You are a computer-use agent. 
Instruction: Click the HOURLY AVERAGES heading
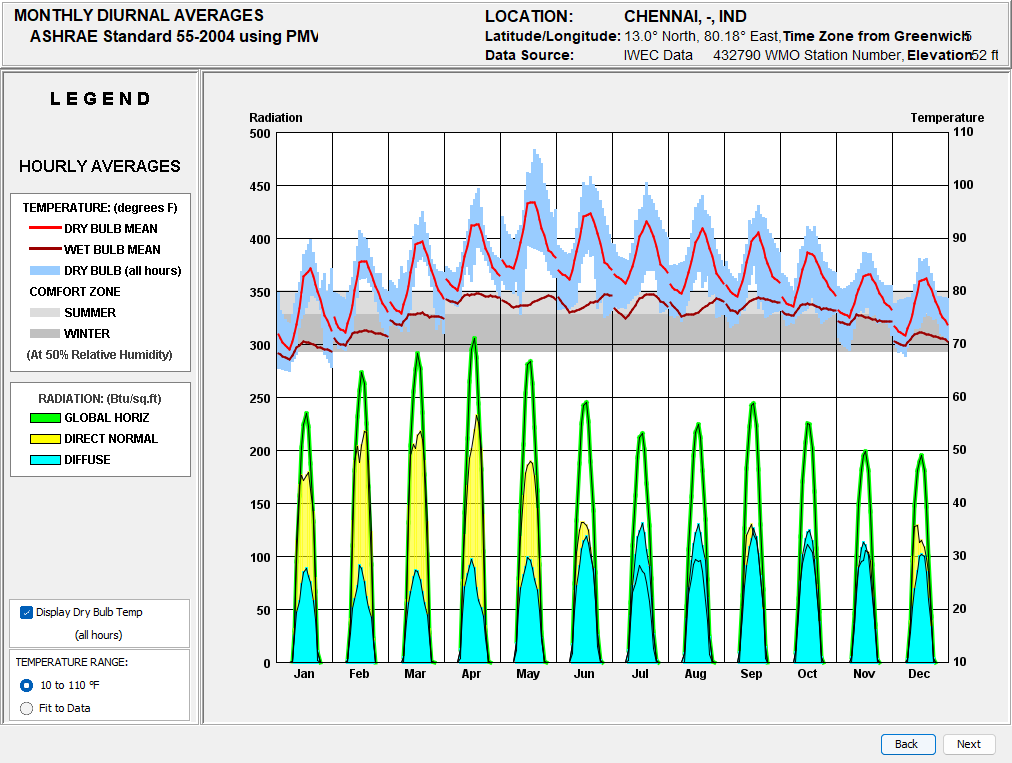click(x=99, y=167)
